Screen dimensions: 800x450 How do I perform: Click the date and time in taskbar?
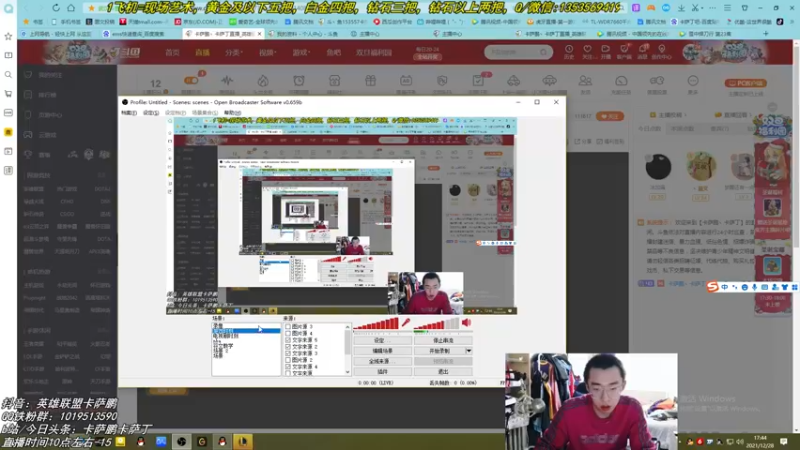(x=760, y=442)
